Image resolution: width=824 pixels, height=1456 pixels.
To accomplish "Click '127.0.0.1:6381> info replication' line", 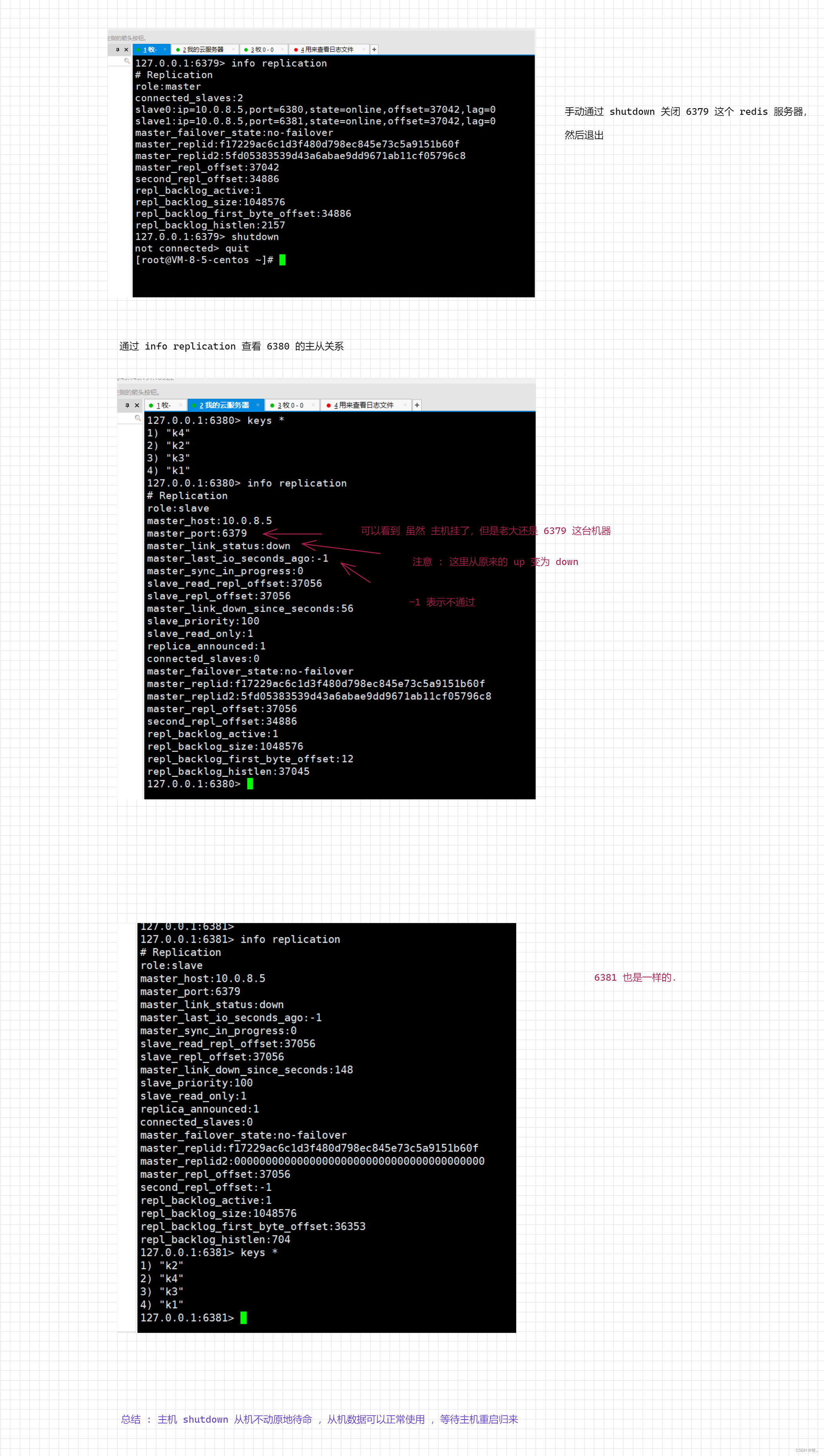I will (x=240, y=939).
